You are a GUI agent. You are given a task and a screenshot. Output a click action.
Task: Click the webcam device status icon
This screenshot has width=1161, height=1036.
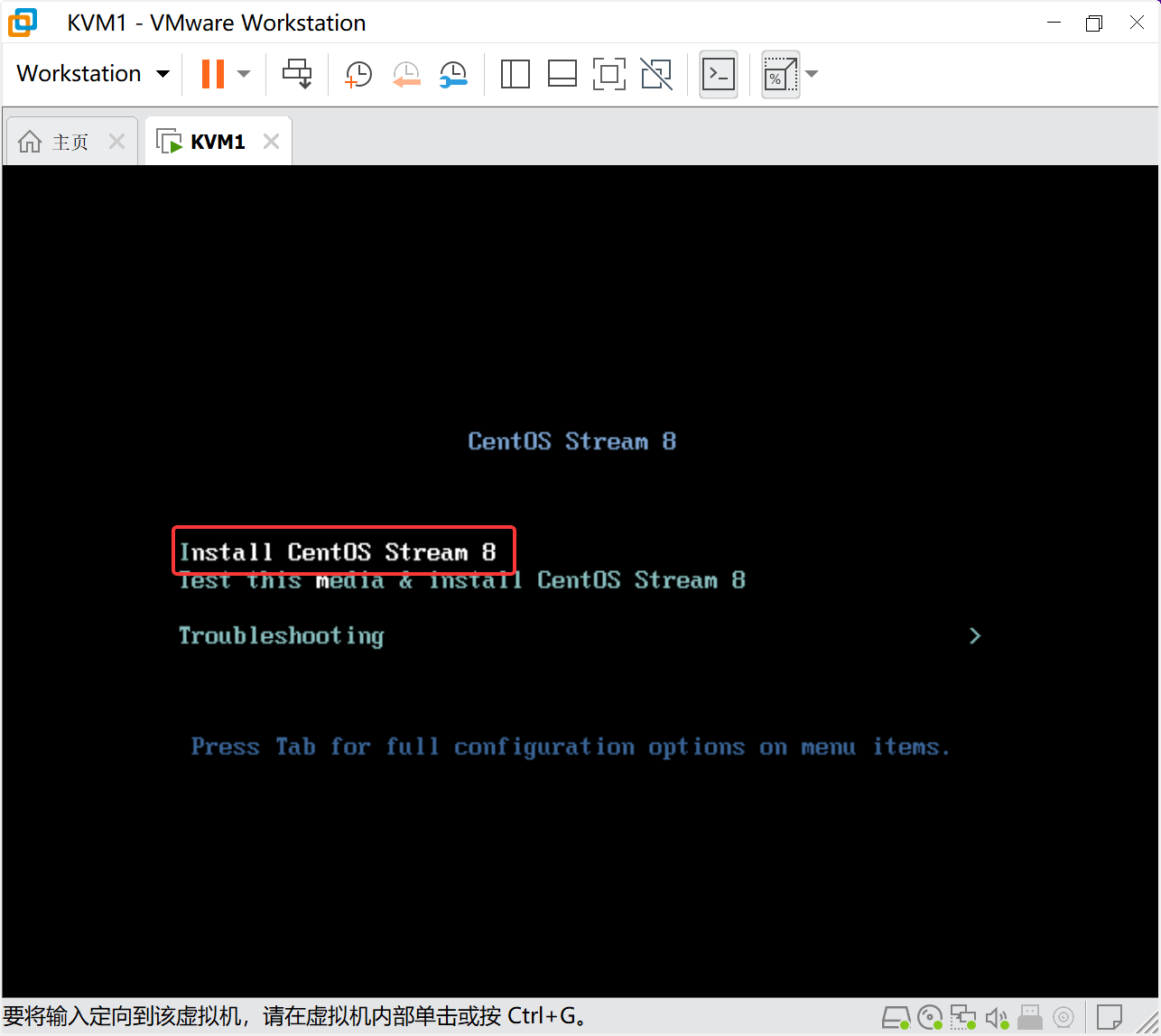click(x=1063, y=1018)
